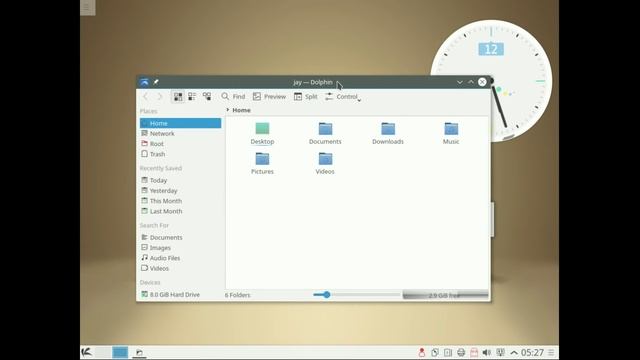Switch to the second highlighted desktop pager
This screenshot has width=640, height=360.
click(120, 352)
